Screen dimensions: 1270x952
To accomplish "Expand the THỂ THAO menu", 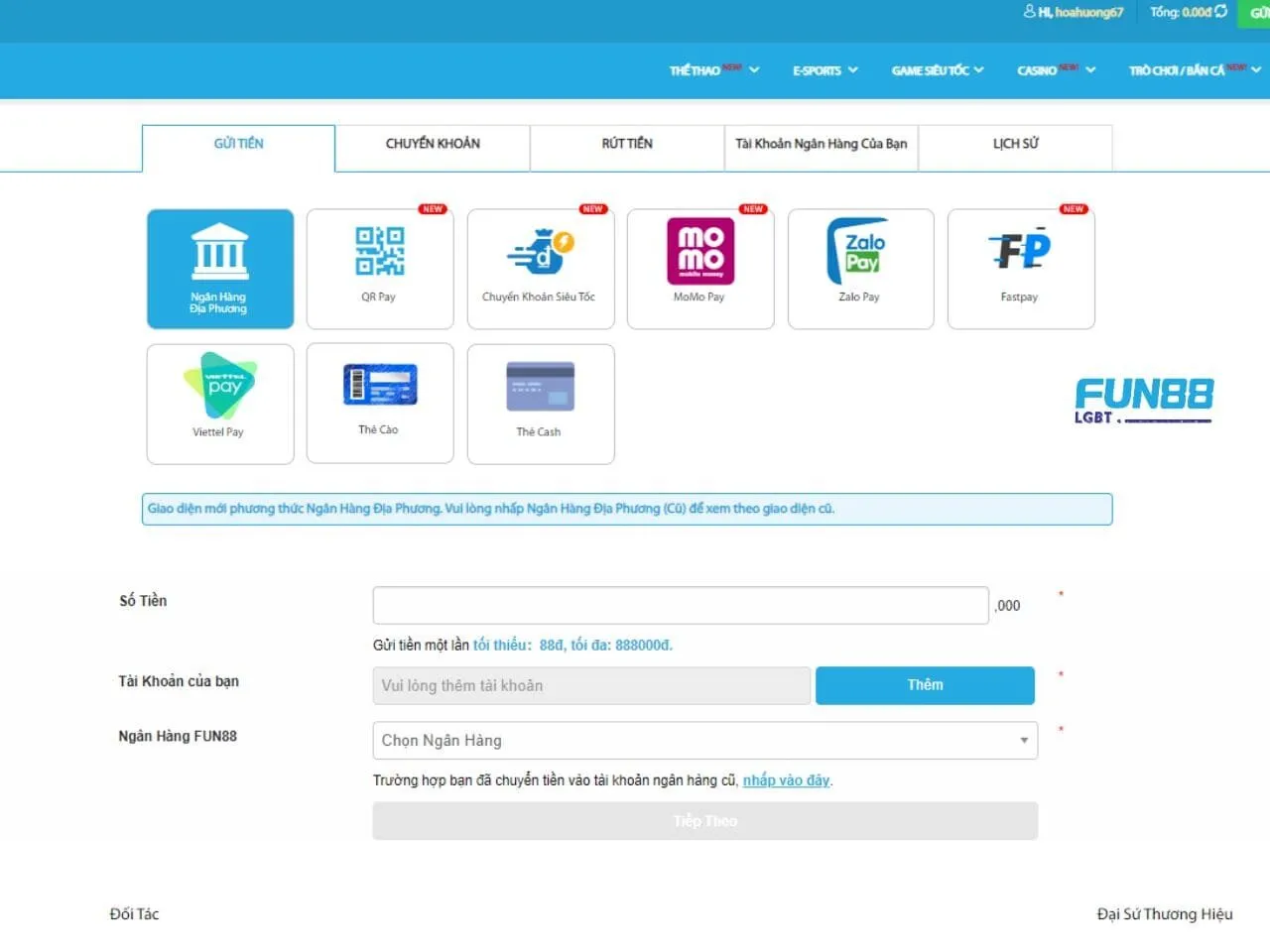I will click(714, 70).
